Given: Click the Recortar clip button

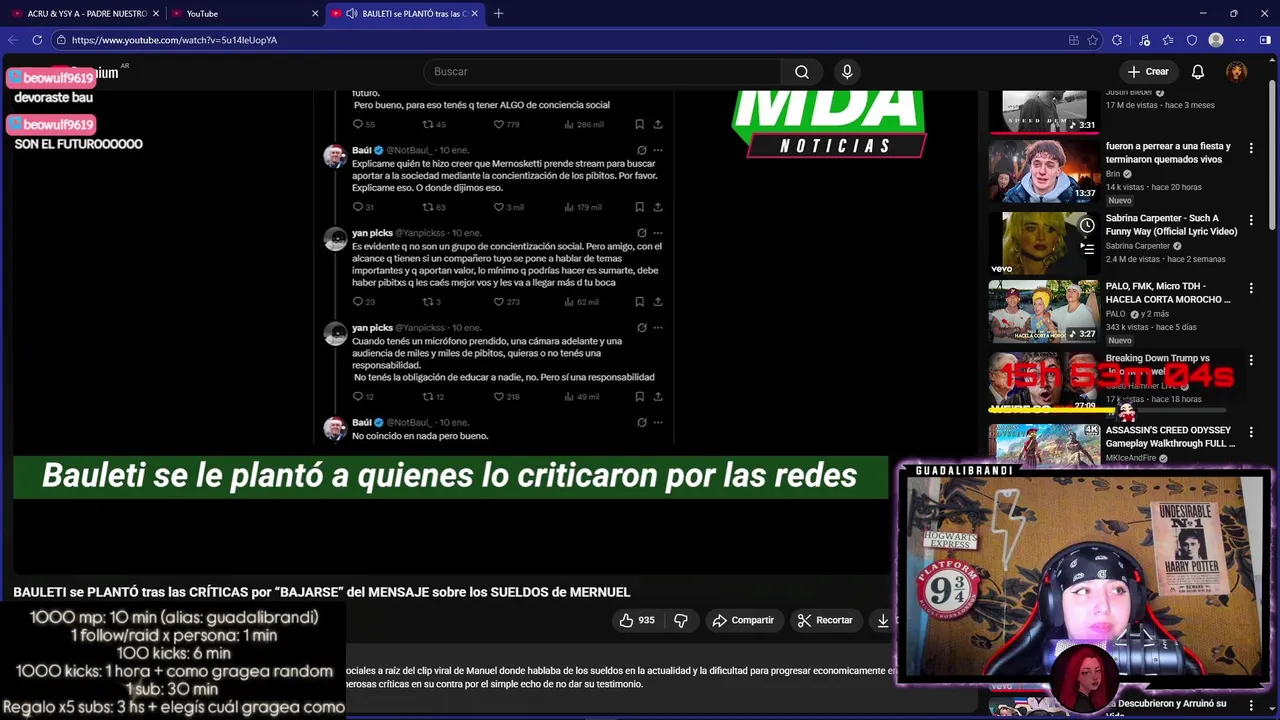Looking at the screenshot, I should tap(825, 620).
